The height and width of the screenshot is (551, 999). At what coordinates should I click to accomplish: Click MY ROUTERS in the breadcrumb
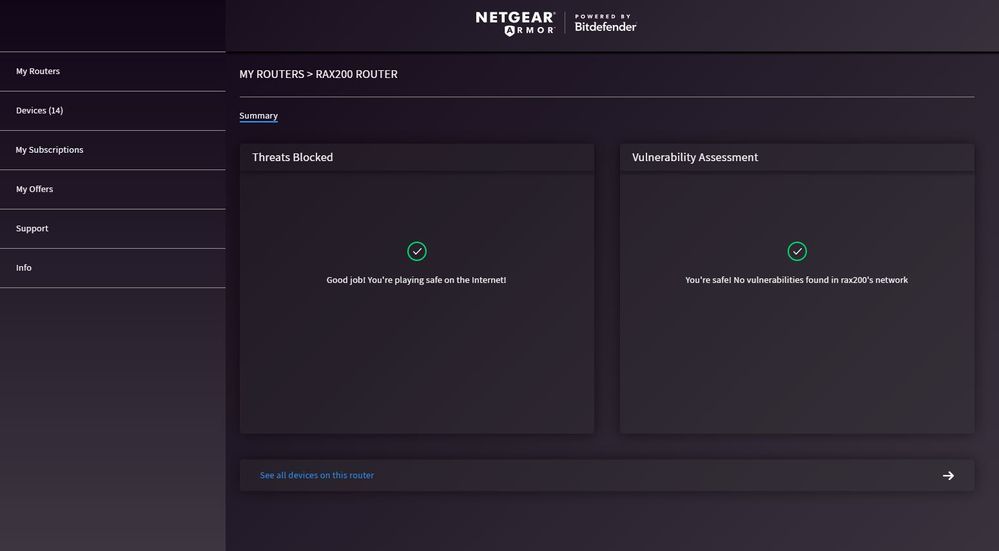(x=271, y=75)
